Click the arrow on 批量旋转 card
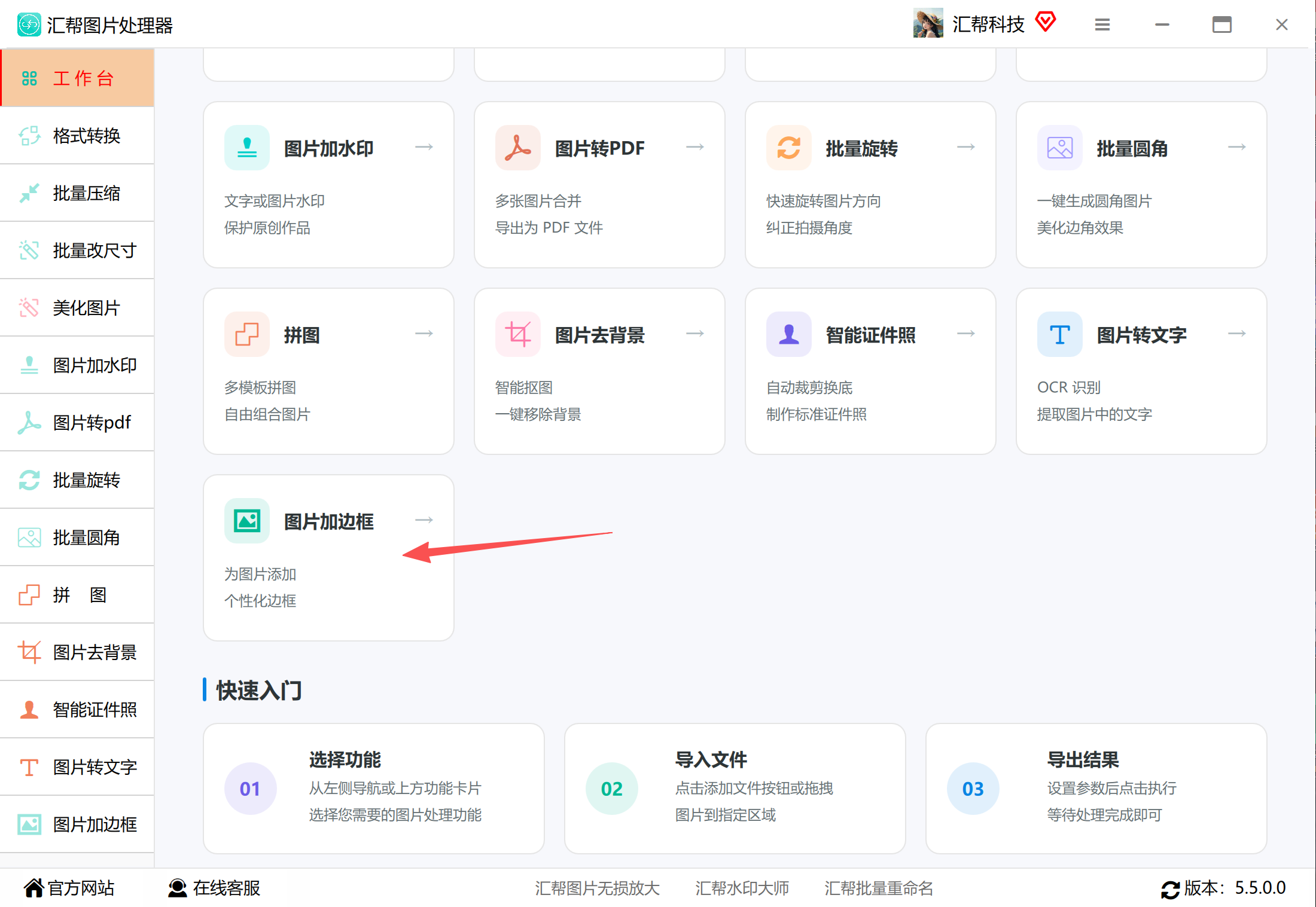This screenshot has width=1316, height=907. [x=966, y=147]
